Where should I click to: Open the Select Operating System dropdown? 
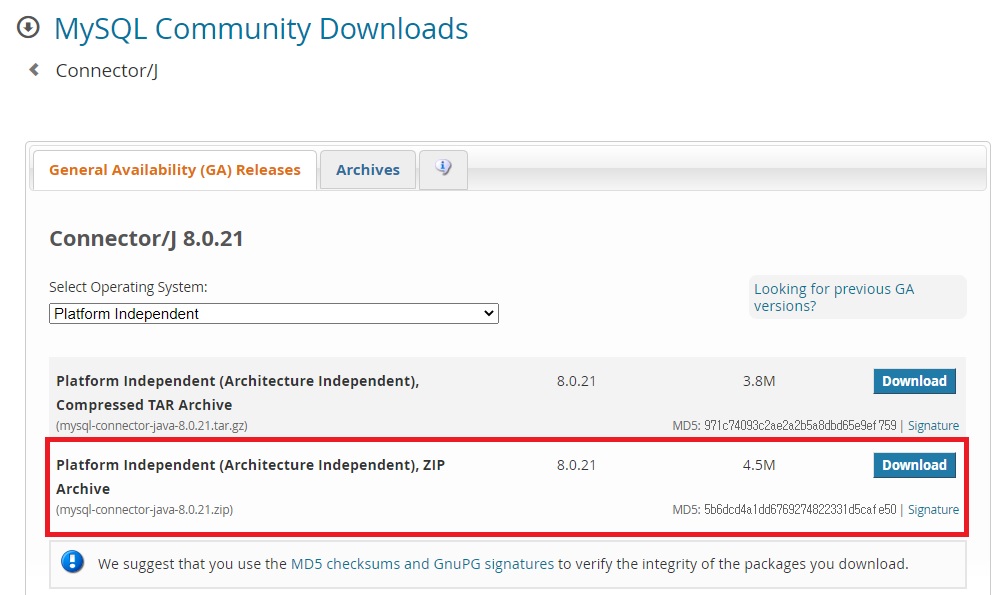pyautogui.click(x=273, y=313)
